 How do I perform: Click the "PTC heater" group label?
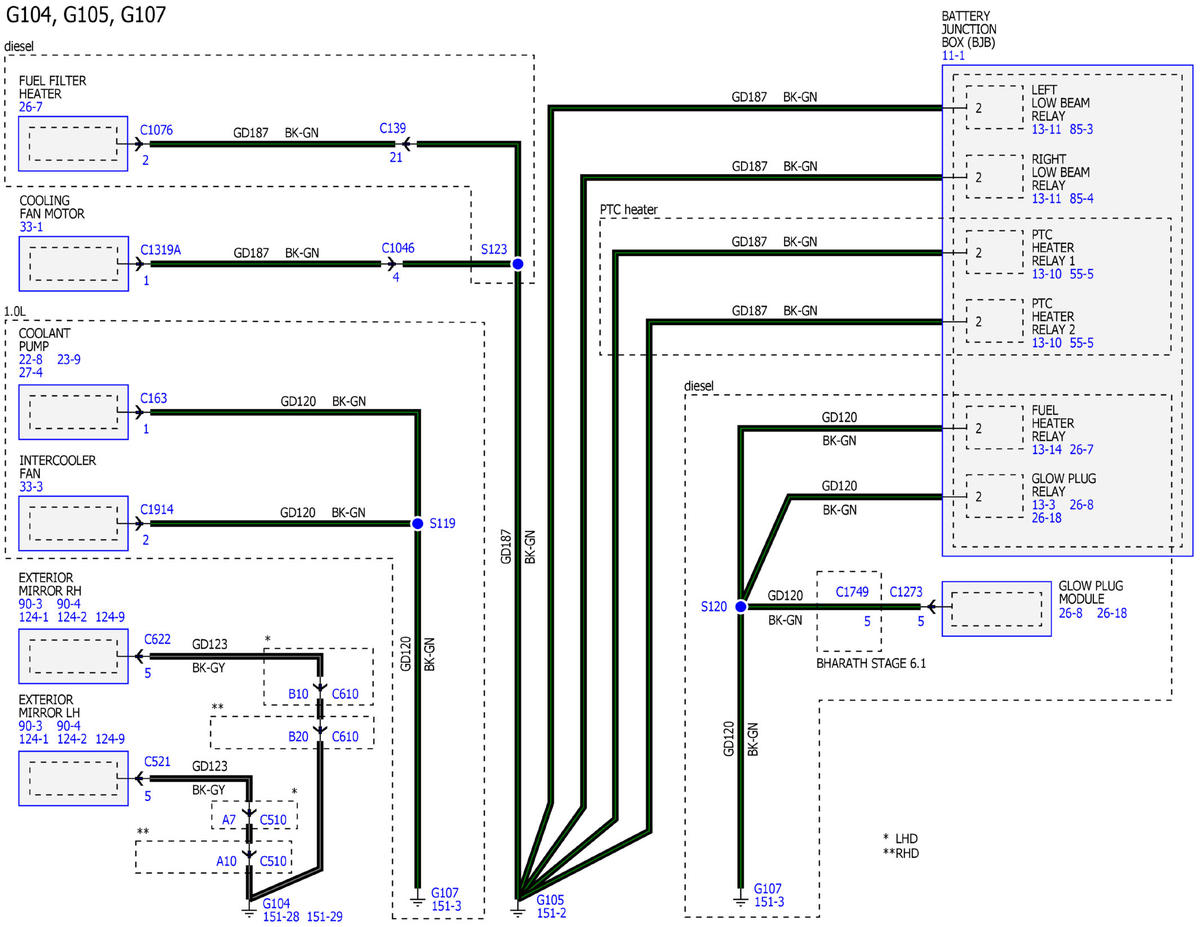628,210
